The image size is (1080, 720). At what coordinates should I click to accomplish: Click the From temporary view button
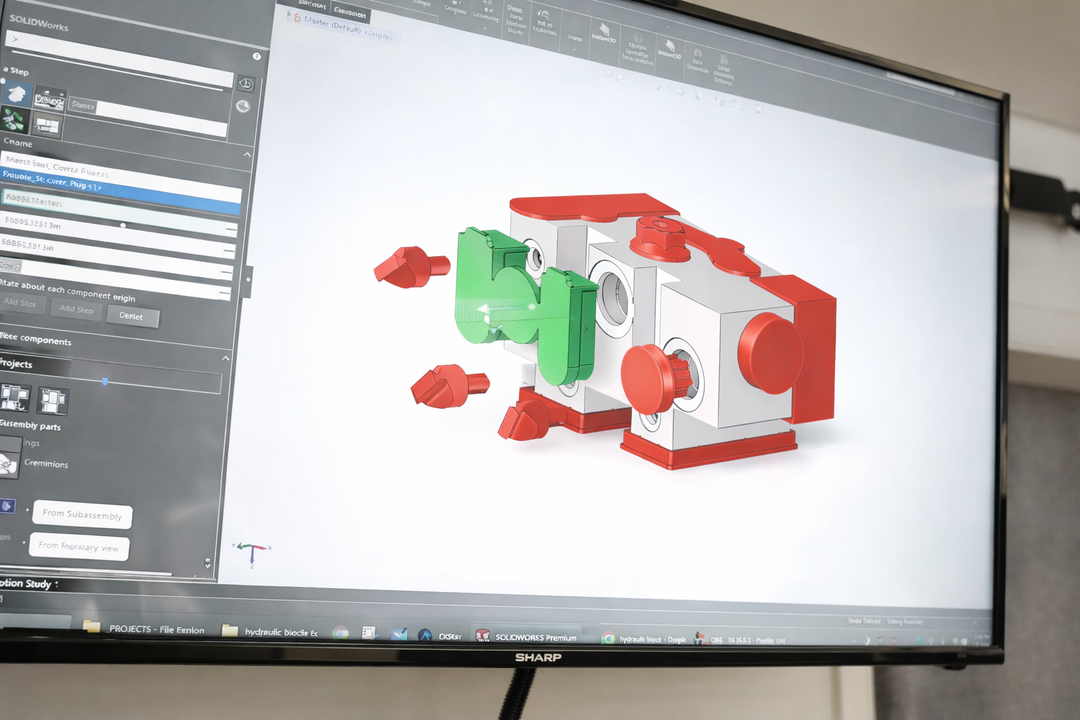[x=79, y=547]
